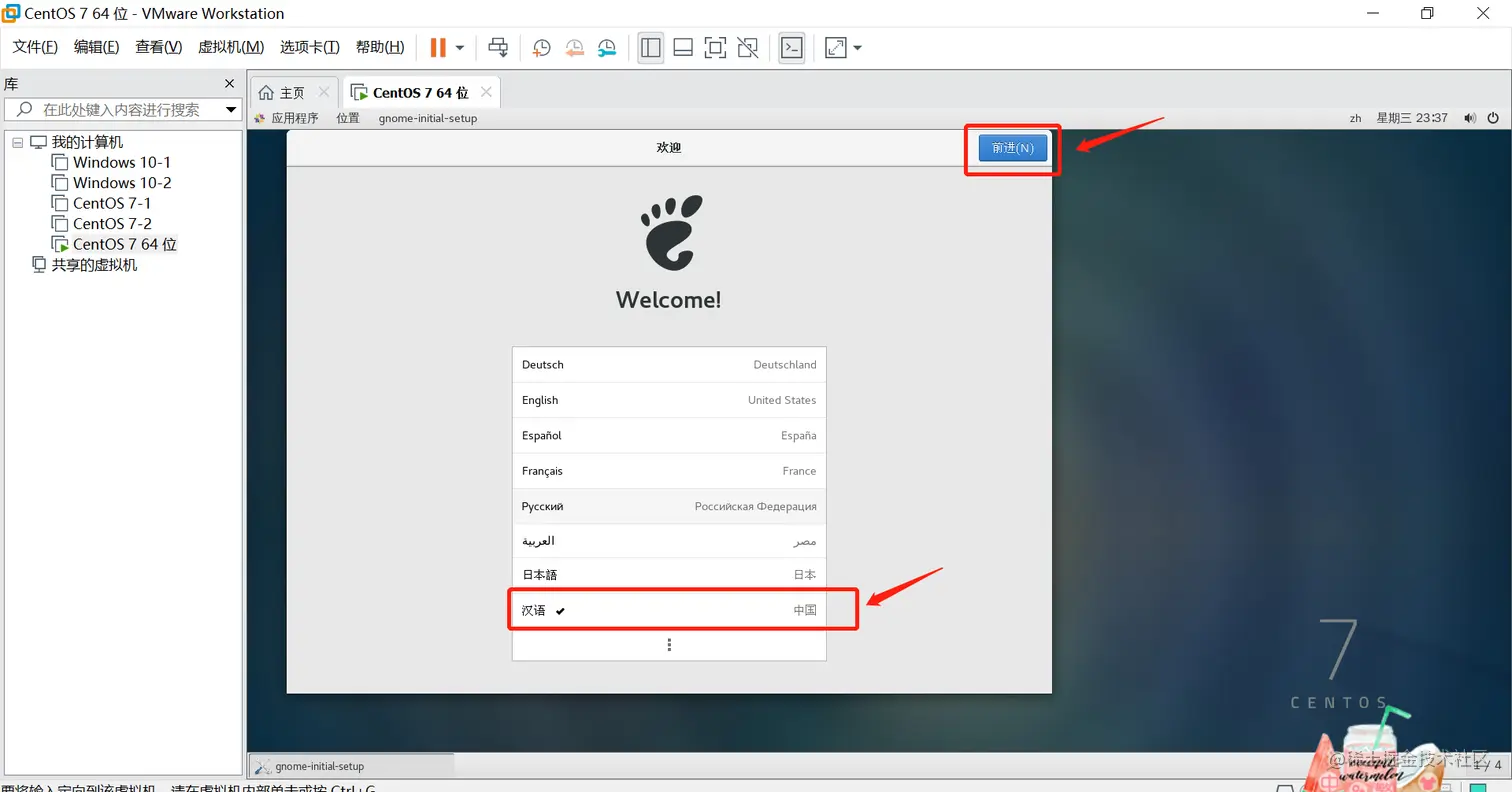The width and height of the screenshot is (1512, 792).
Task: Toggle the console view button
Action: (x=792, y=47)
